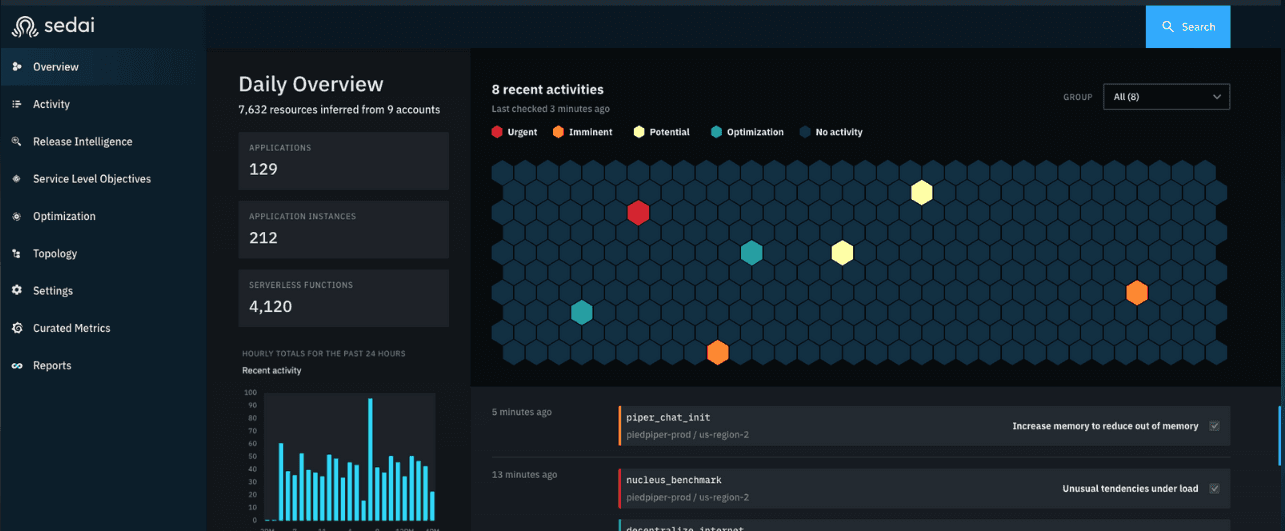Open Settings from the sidebar
Image resolution: width=1285 pixels, height=531 pixels.
coord(103,290)
